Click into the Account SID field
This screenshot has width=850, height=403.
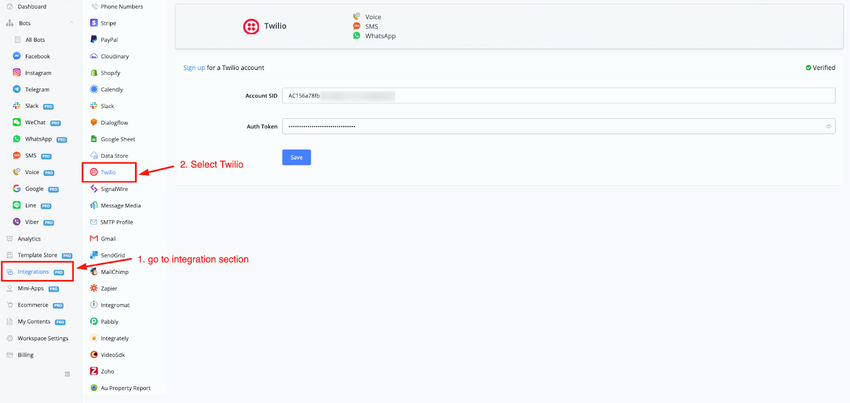tap(559, 95)
